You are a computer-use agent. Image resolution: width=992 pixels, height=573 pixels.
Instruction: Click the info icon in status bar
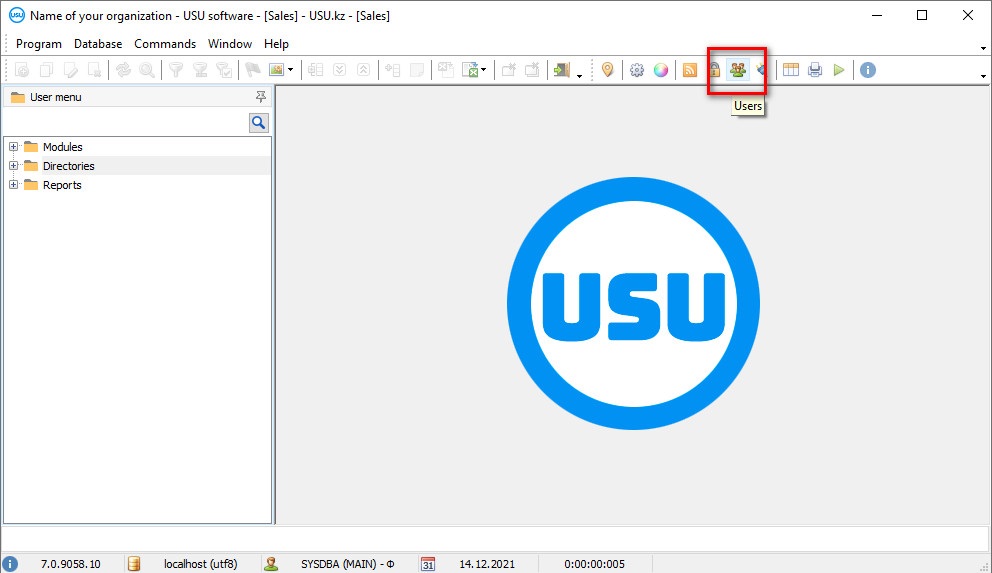(10, 564)
